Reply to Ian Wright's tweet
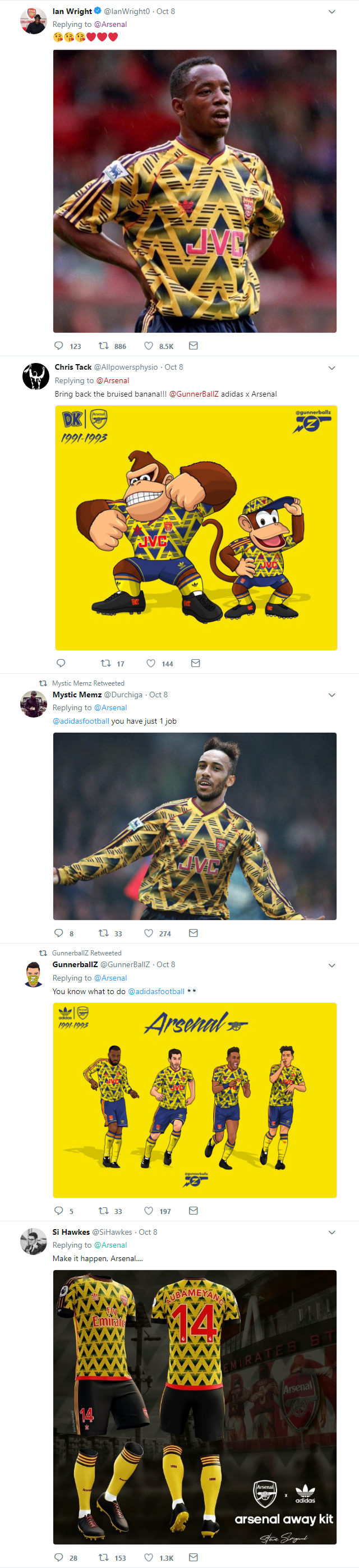359x1568 pixels. coord(59,346)
